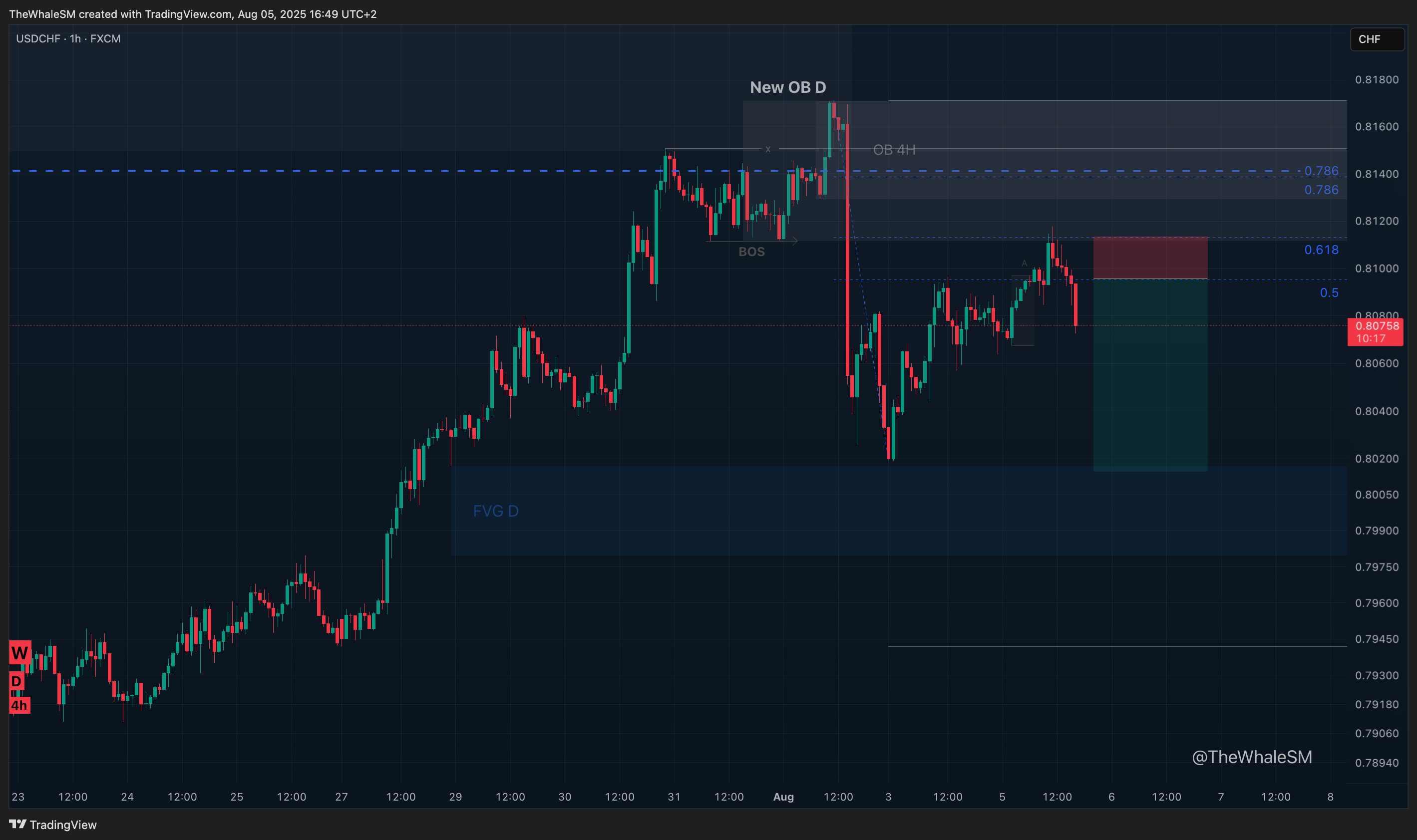Screen dimensions: 1417x840
Task: Click the 0.78940 price axis label
Action: tap(1376, 763)
